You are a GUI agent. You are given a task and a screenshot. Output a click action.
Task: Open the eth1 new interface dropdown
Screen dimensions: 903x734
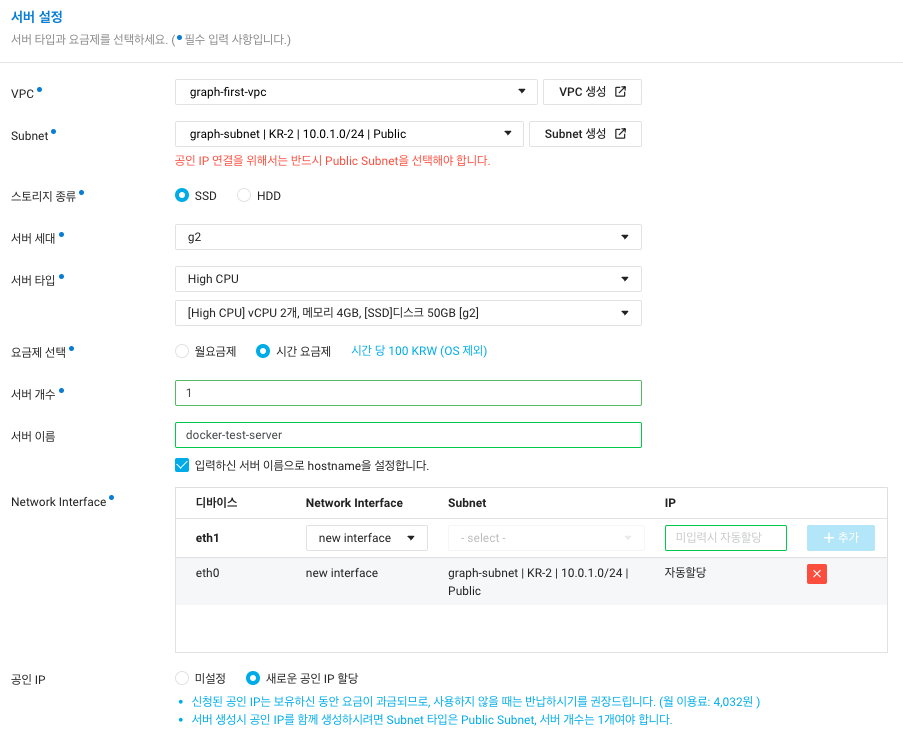click(x=366, y=538)
